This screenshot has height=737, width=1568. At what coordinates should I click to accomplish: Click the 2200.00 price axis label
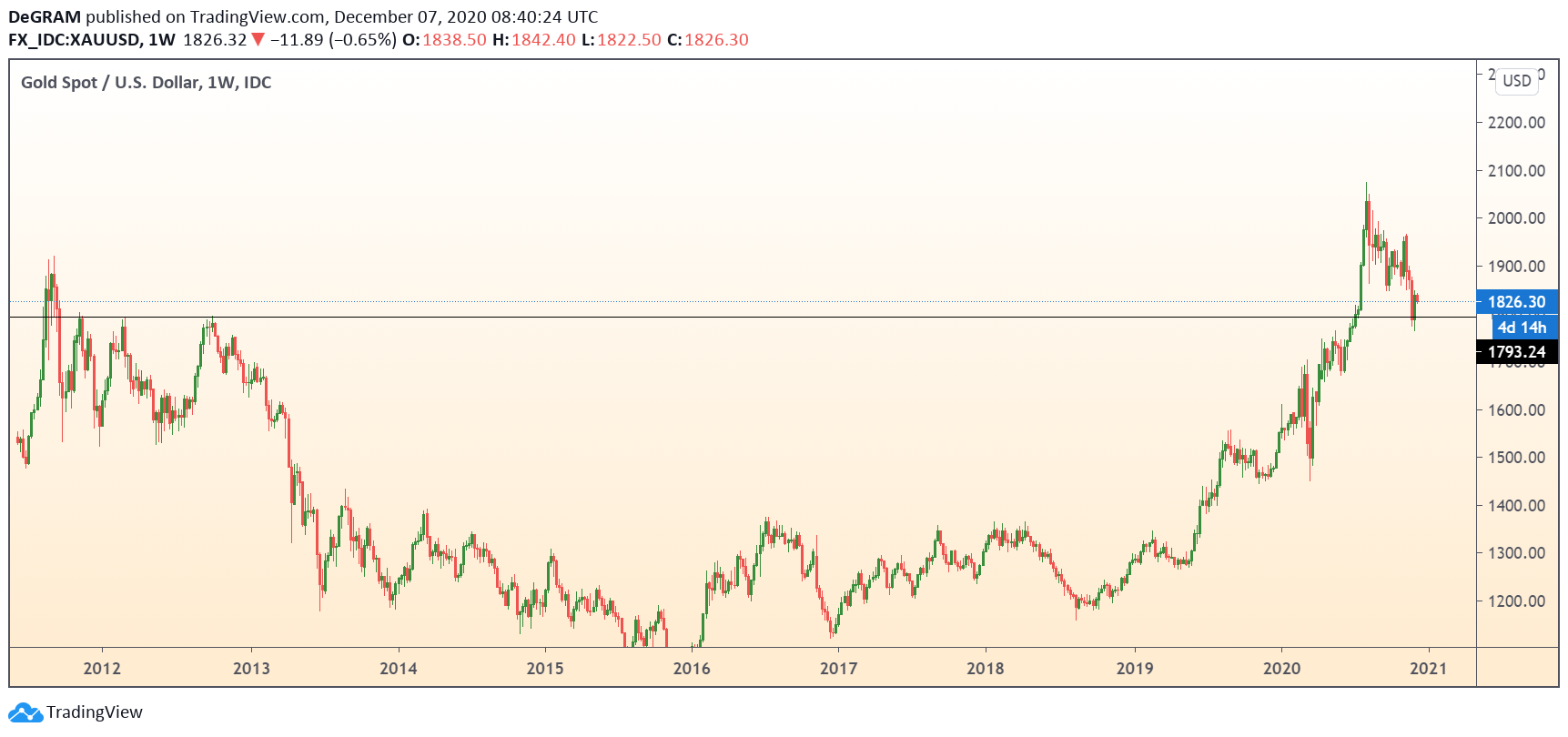(1516, 123)
